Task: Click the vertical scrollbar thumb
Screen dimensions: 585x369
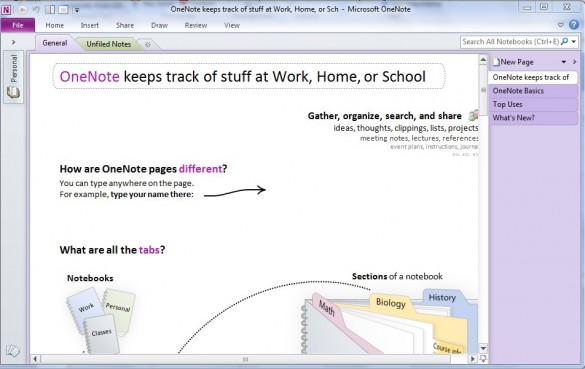Action: click(483, 90)
